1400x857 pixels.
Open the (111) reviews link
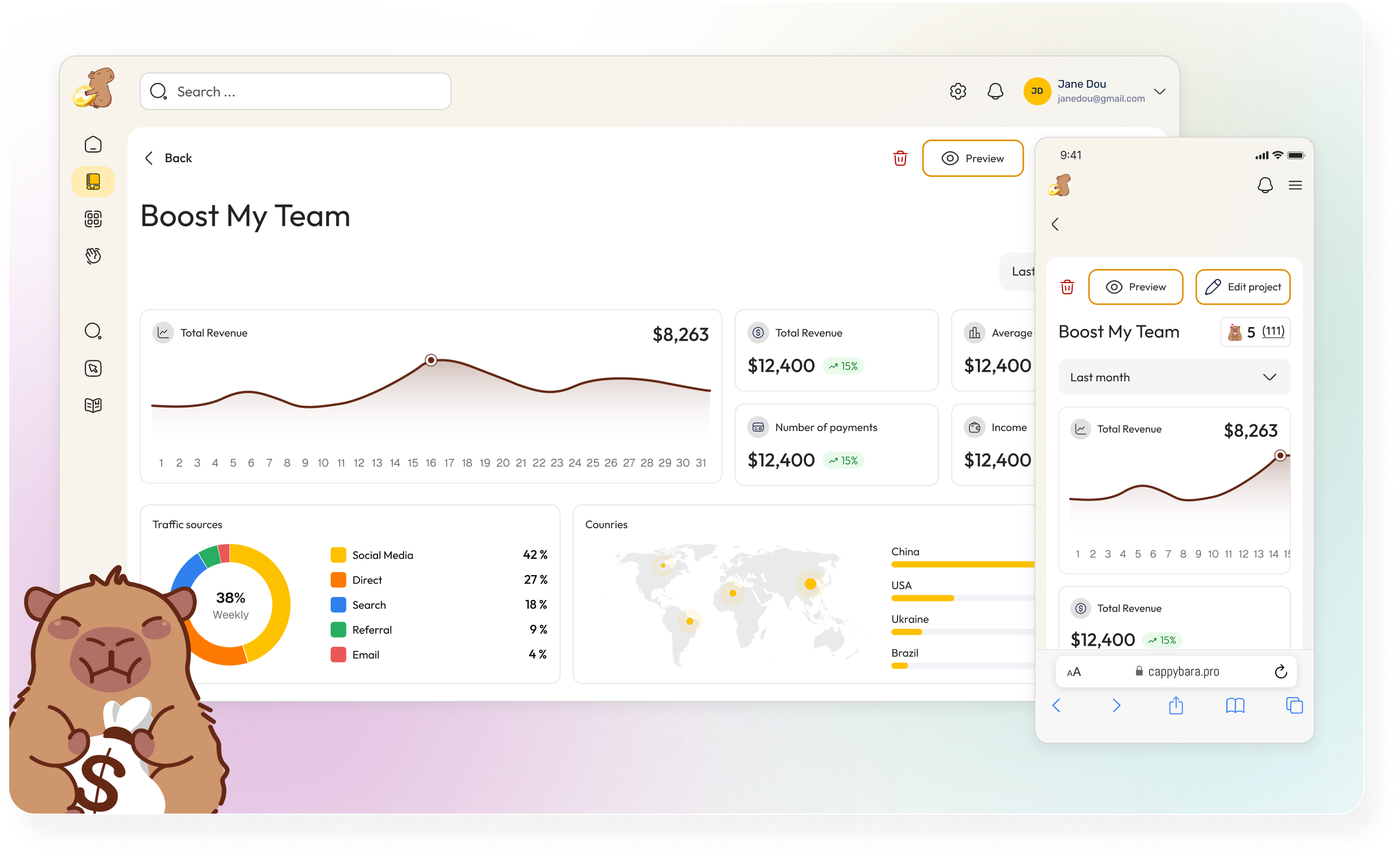point(1273,332)
